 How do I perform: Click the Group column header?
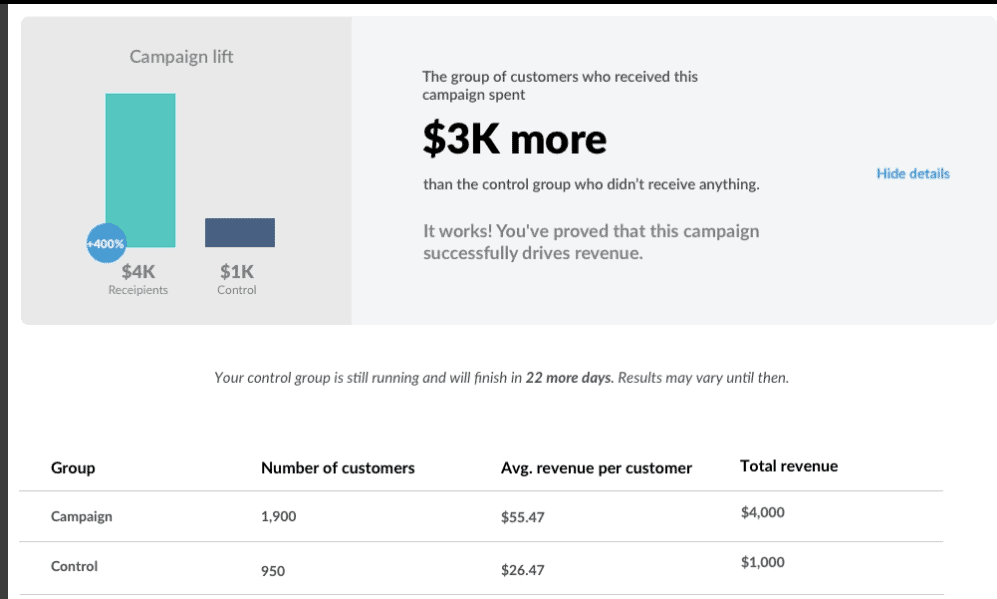[x=73, y=468]
